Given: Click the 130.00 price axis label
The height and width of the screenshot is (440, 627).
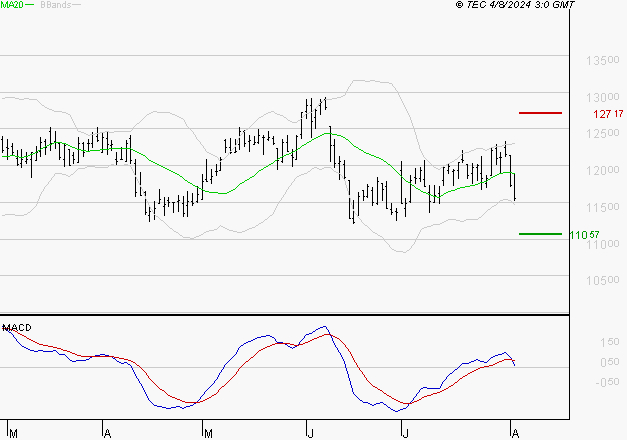Looking at the screenshot, I should click(x=603, y=97).
